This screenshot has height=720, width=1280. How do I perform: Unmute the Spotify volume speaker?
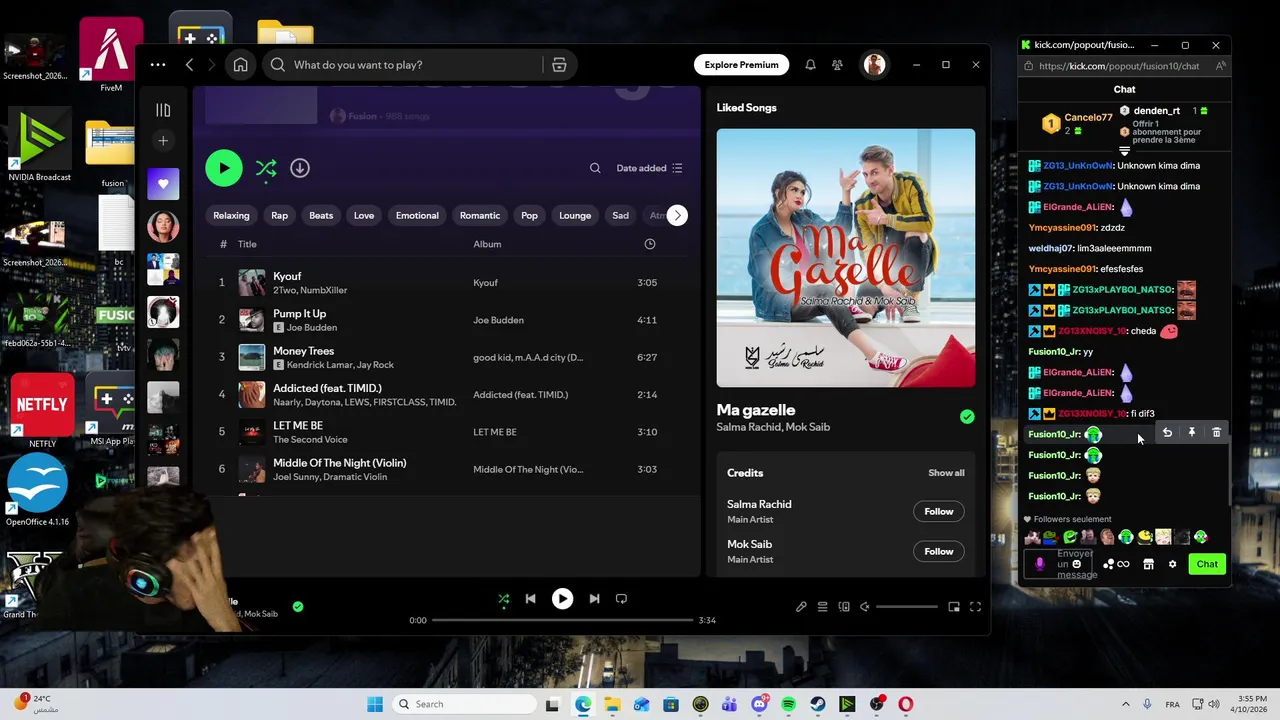(x=865, y=606)
